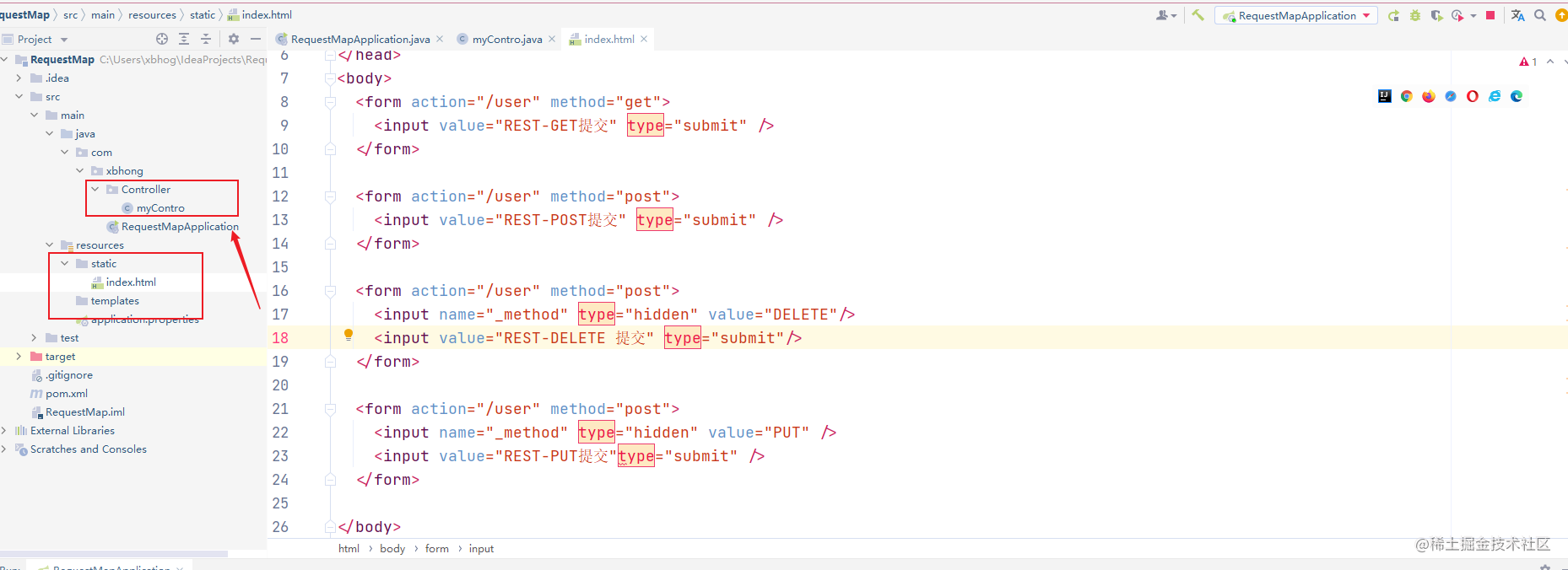Select opened file with the crosshair icon
The height and width of the screenshot is (570, 1568).
pyautogui.click(x=162, y=39)
